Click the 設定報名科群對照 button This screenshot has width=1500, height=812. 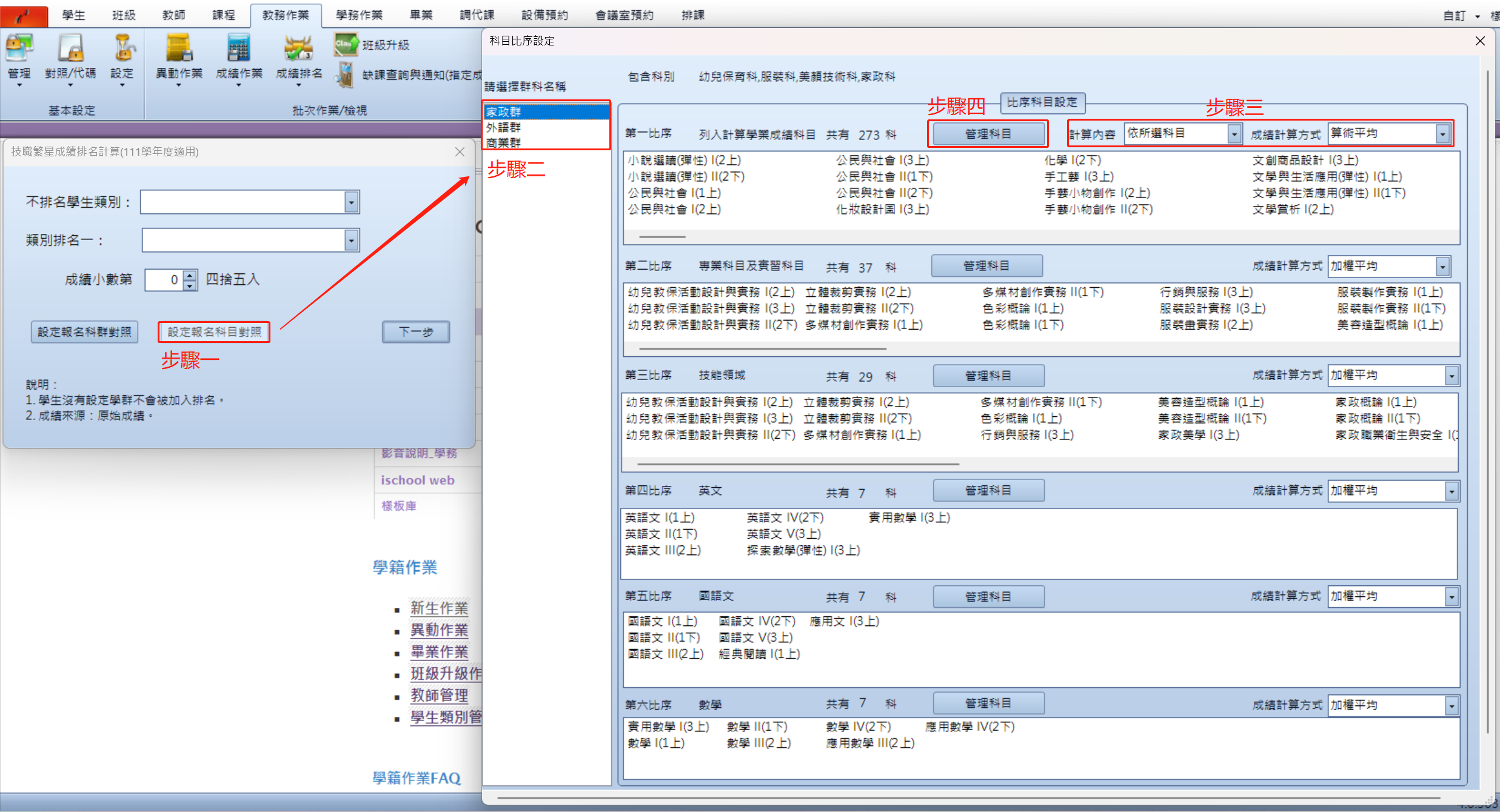pos(84,331)
